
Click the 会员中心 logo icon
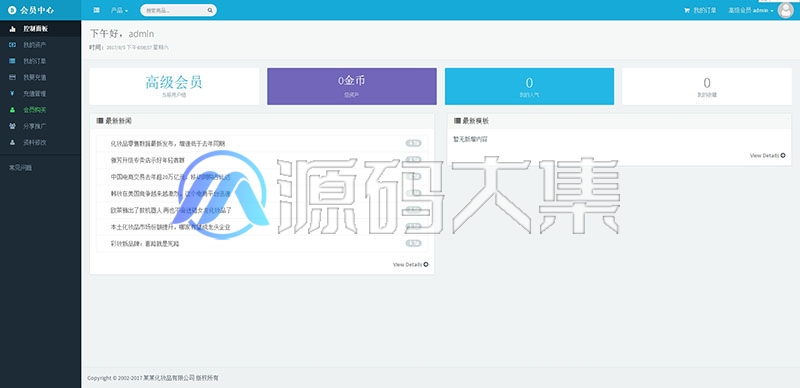click(x=12, y=10)
